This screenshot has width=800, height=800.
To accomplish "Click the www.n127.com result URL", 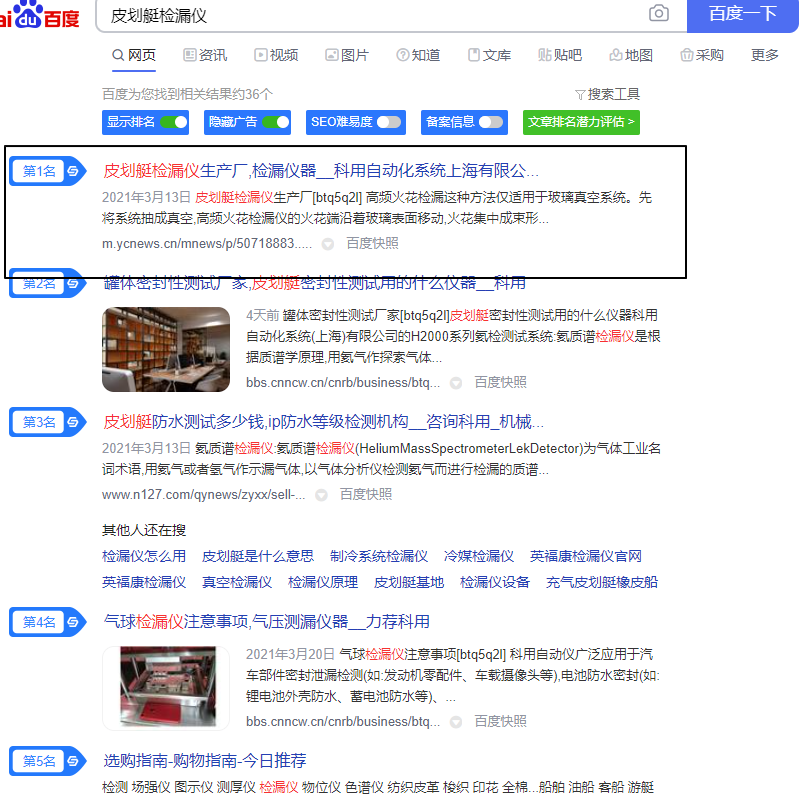I will pos(204,494).
